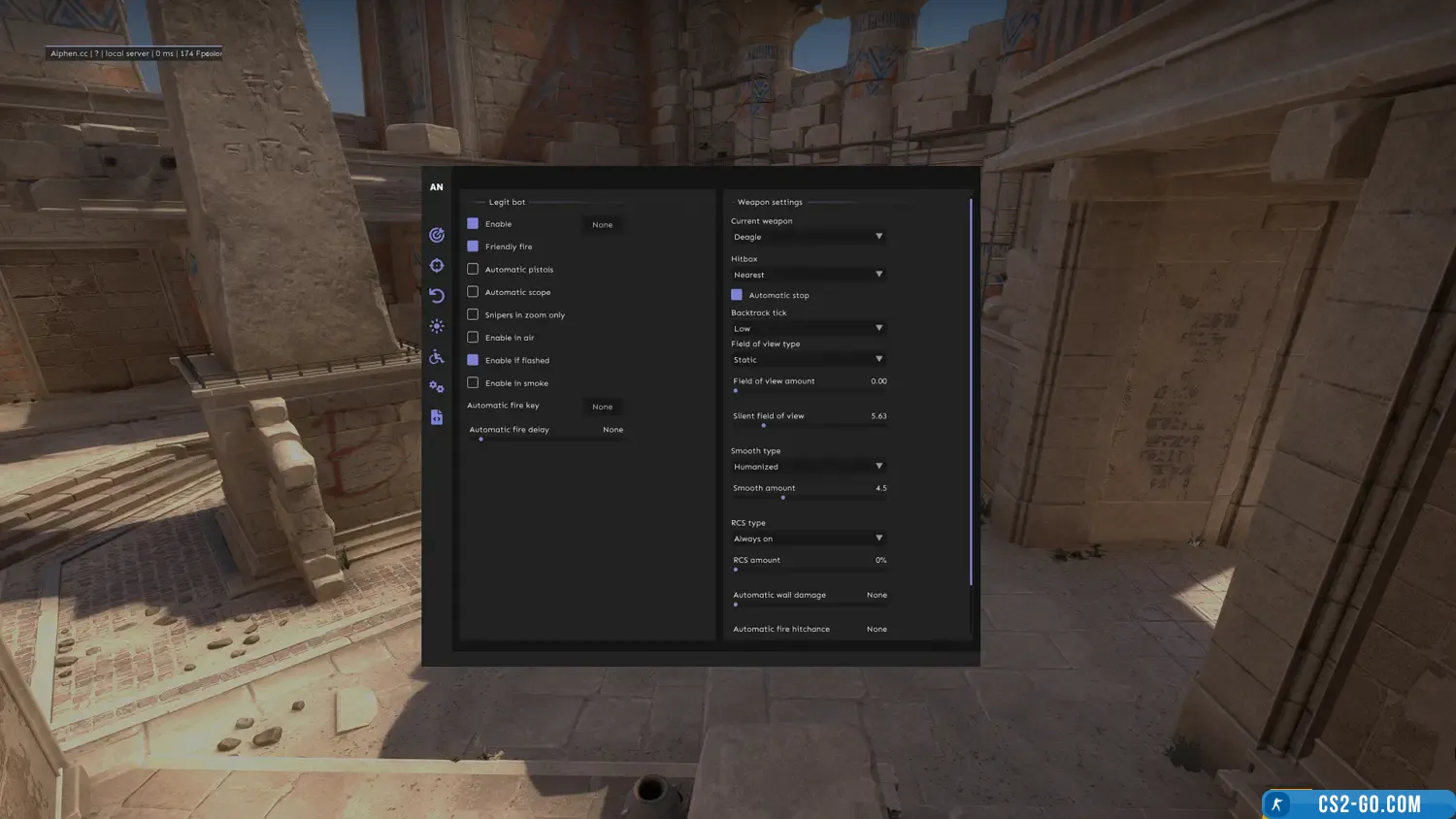
Task: Click the None keybind button beside Enable
Action: [x=602, y=225]
